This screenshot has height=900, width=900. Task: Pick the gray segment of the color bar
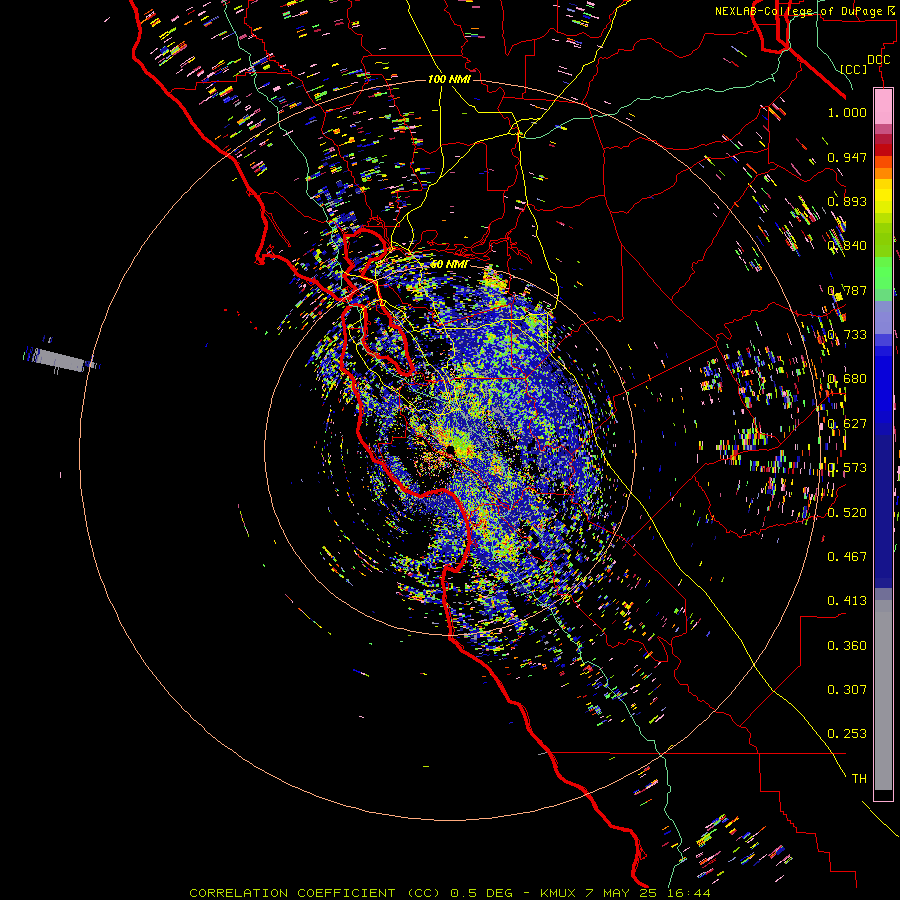(x=883, y=695)
